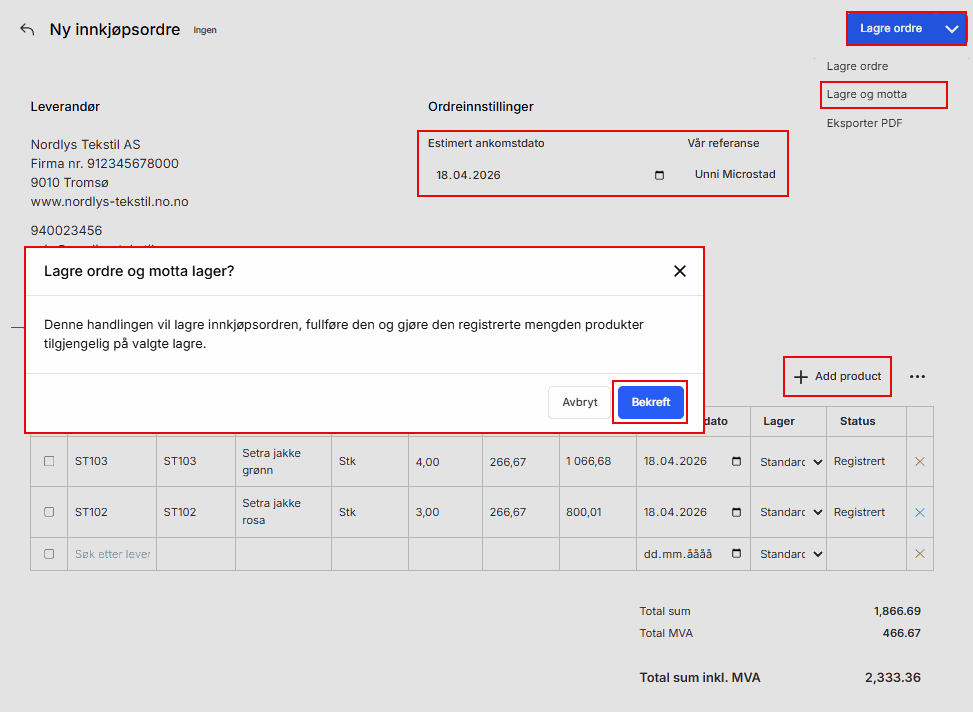
Task: Delete the ST102 row using X icon
Action: click(x=920, y=512)
